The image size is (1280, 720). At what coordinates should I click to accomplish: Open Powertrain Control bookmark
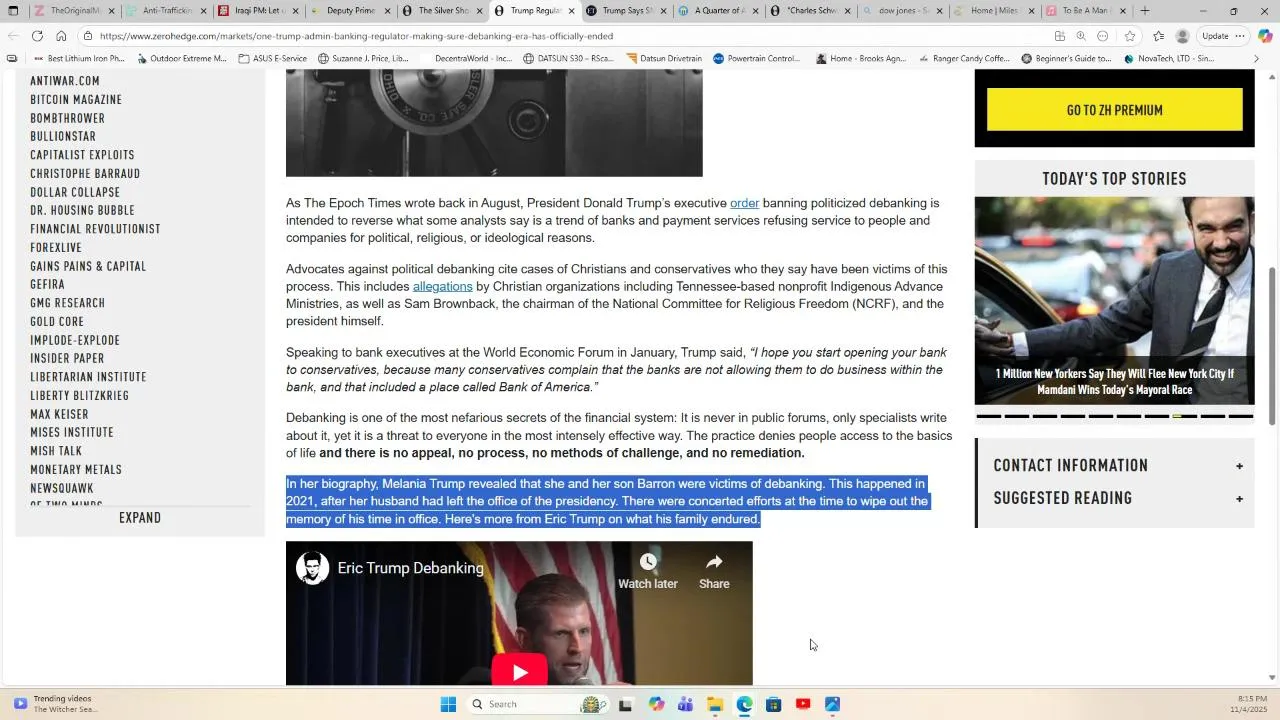[757, 59]
